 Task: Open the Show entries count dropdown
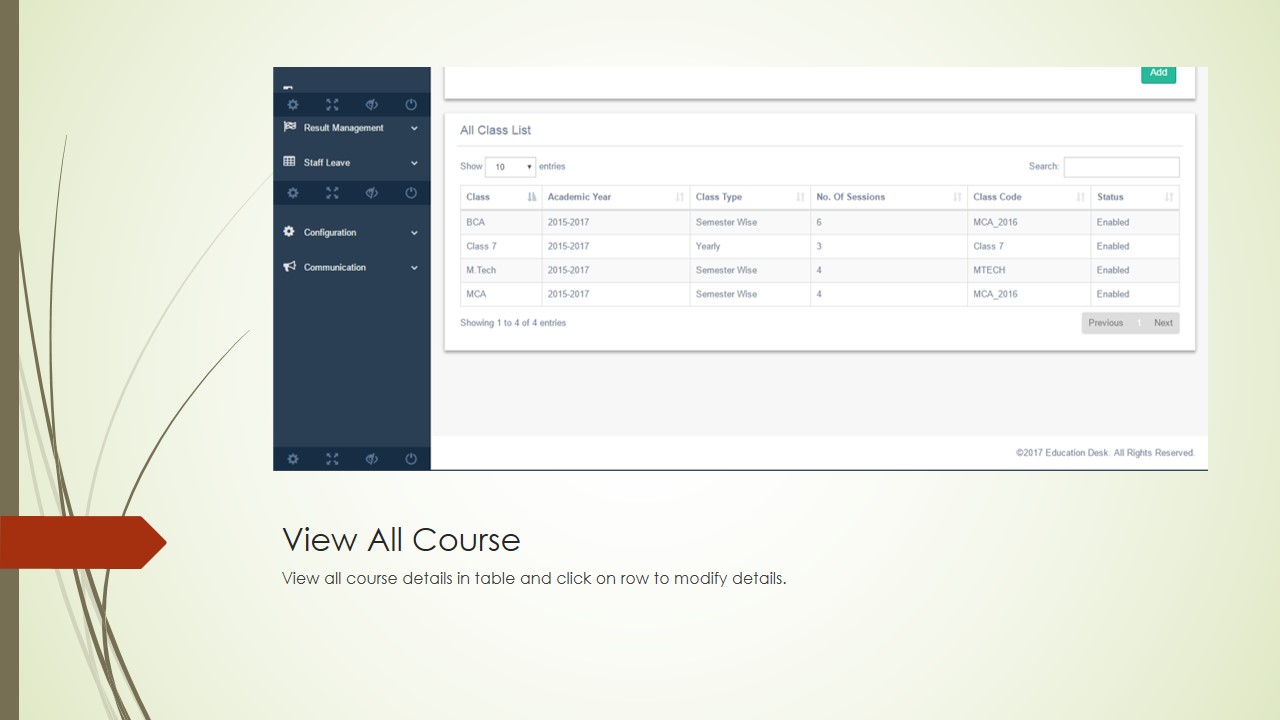click(510, 167)
